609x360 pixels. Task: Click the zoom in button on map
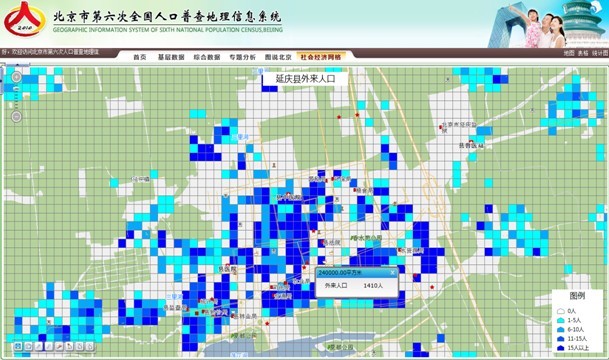coord(16,77)
